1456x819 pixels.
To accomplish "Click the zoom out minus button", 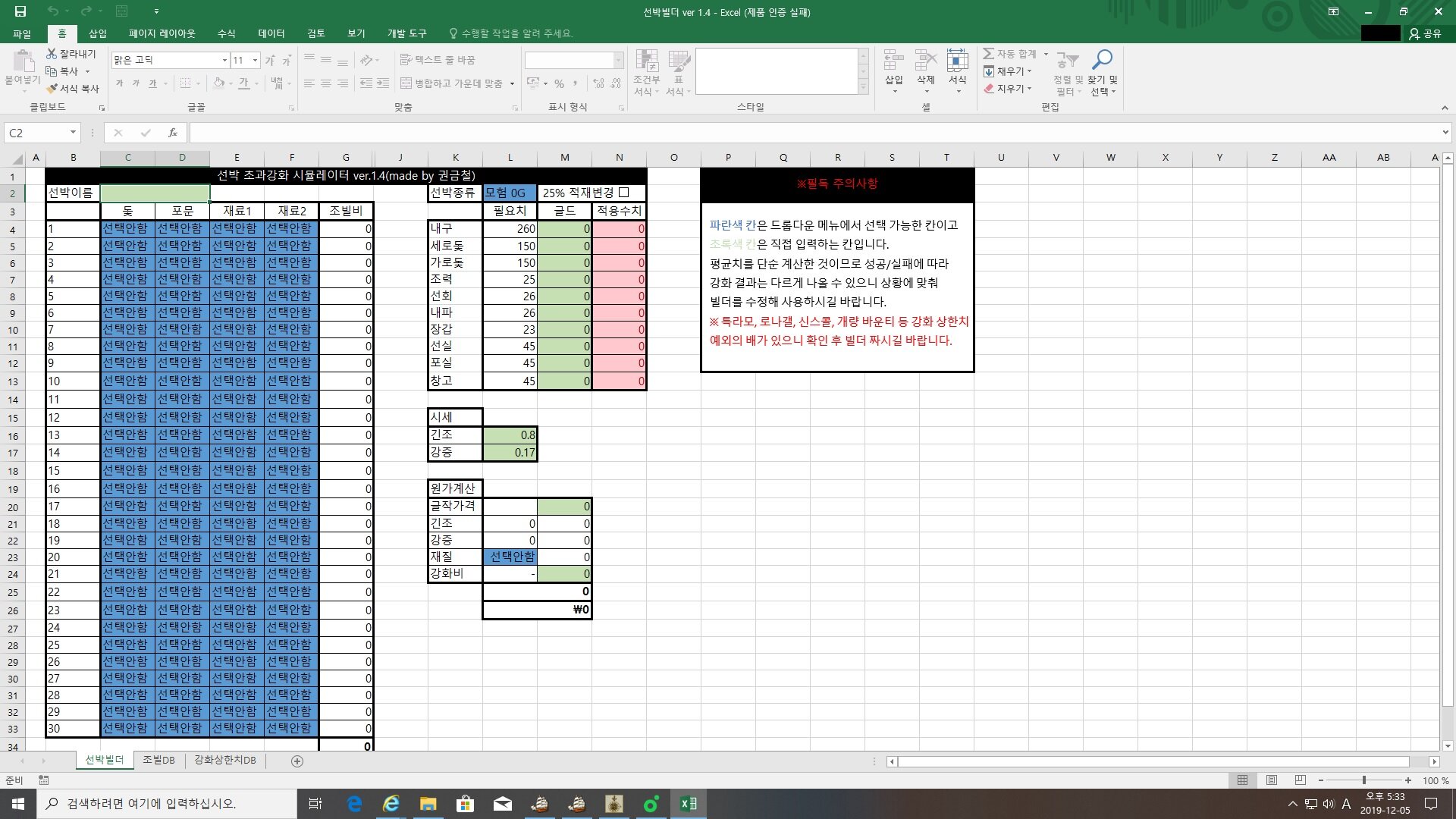I will (1321, 780).
